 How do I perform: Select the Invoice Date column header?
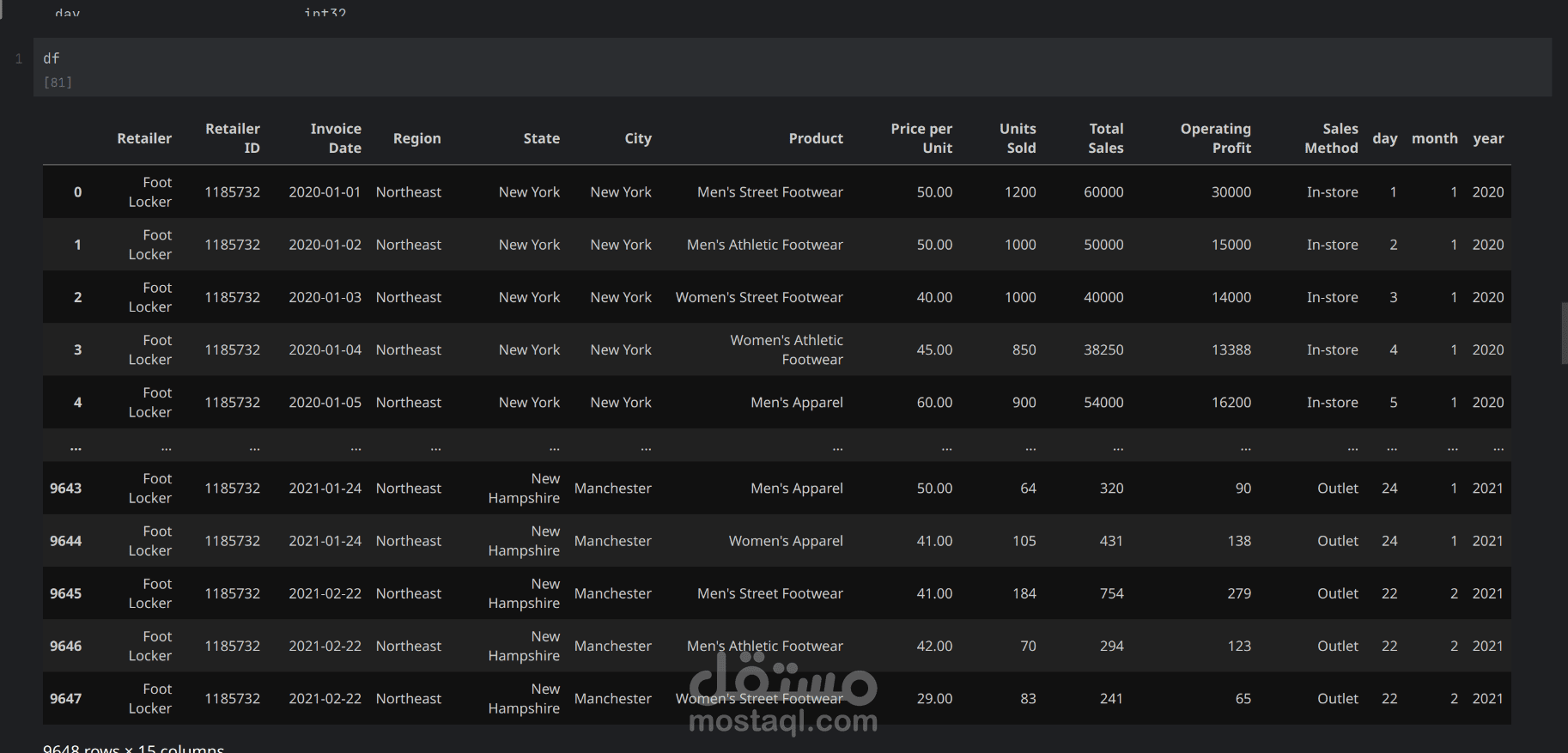point(335,138)
